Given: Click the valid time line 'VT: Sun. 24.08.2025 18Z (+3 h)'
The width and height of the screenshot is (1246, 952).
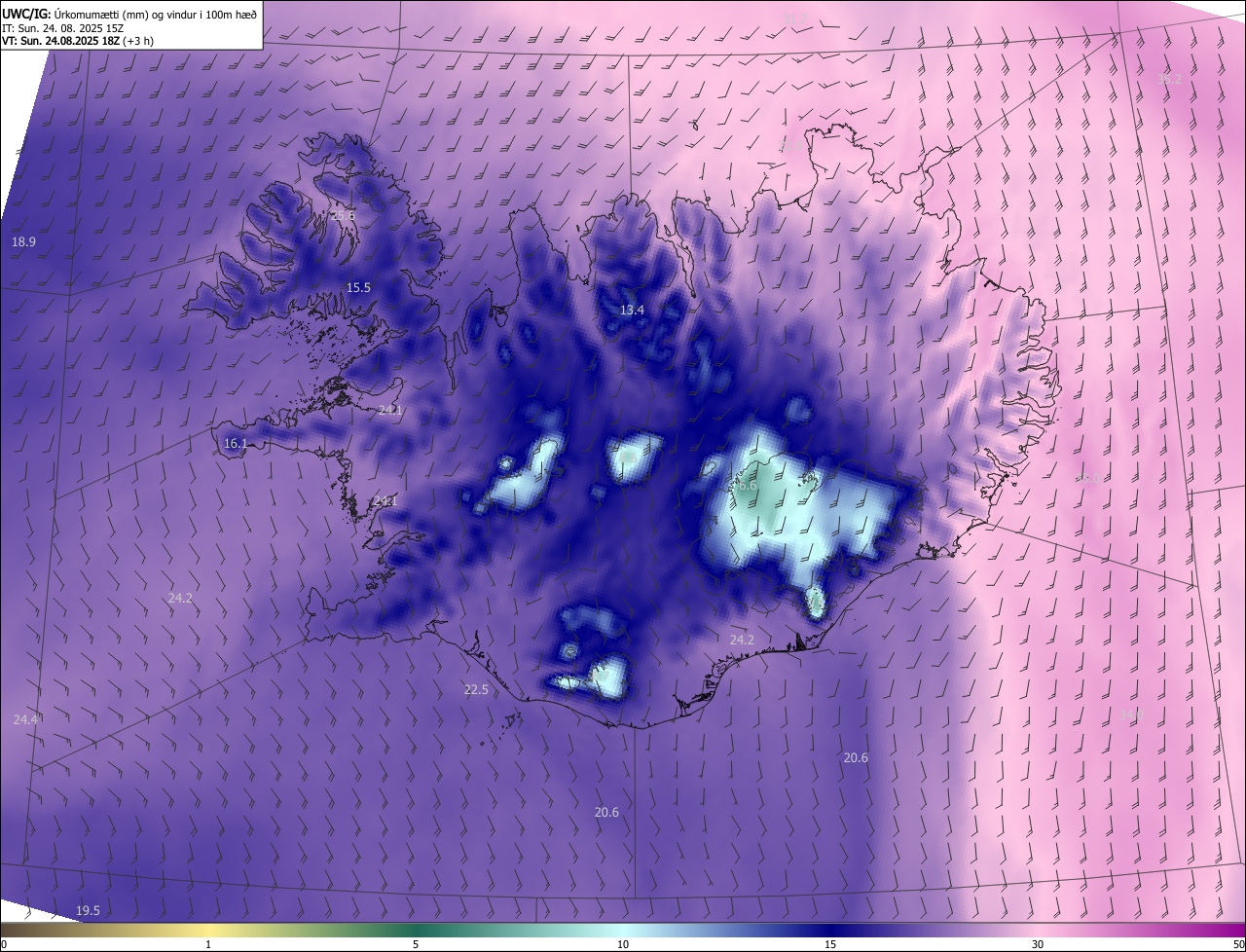Looking at the screenshot, I should [78, 41].
